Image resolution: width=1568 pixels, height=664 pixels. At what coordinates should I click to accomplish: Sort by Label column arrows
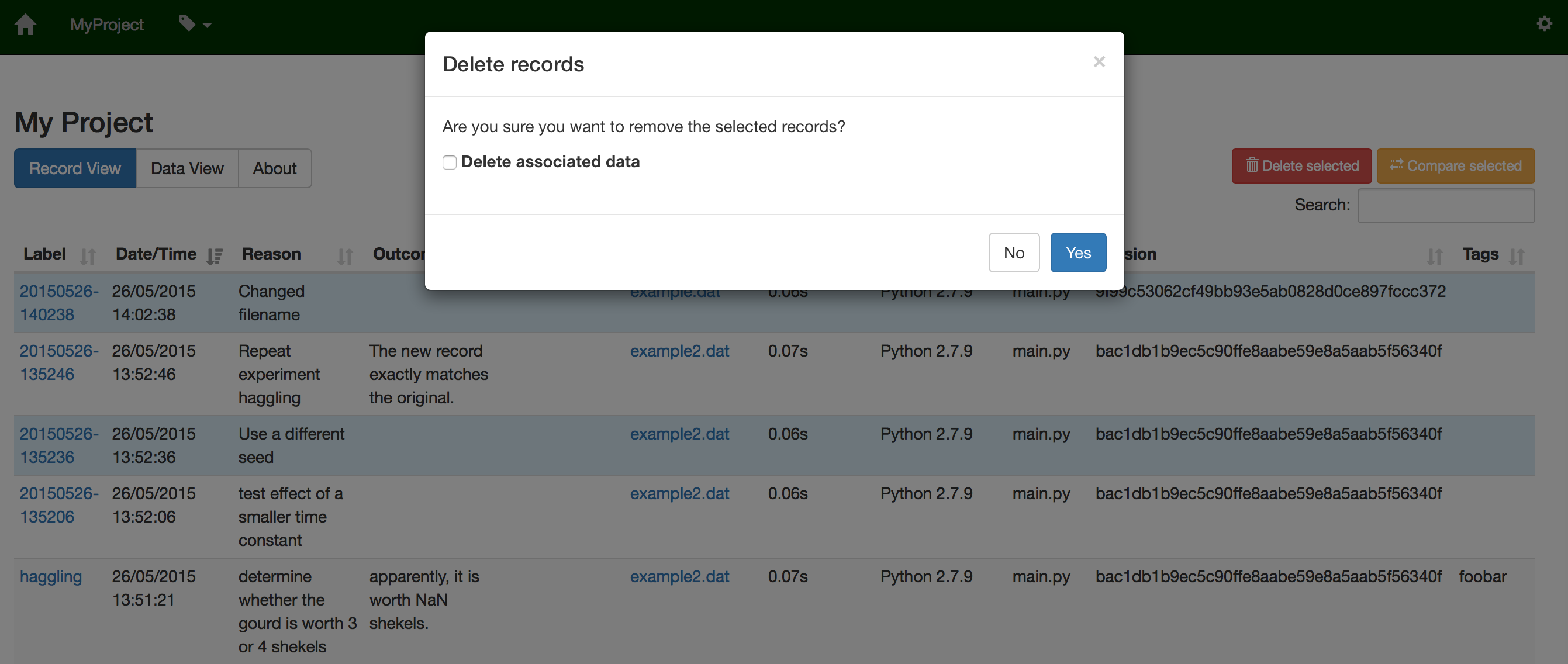pos(88,256)
